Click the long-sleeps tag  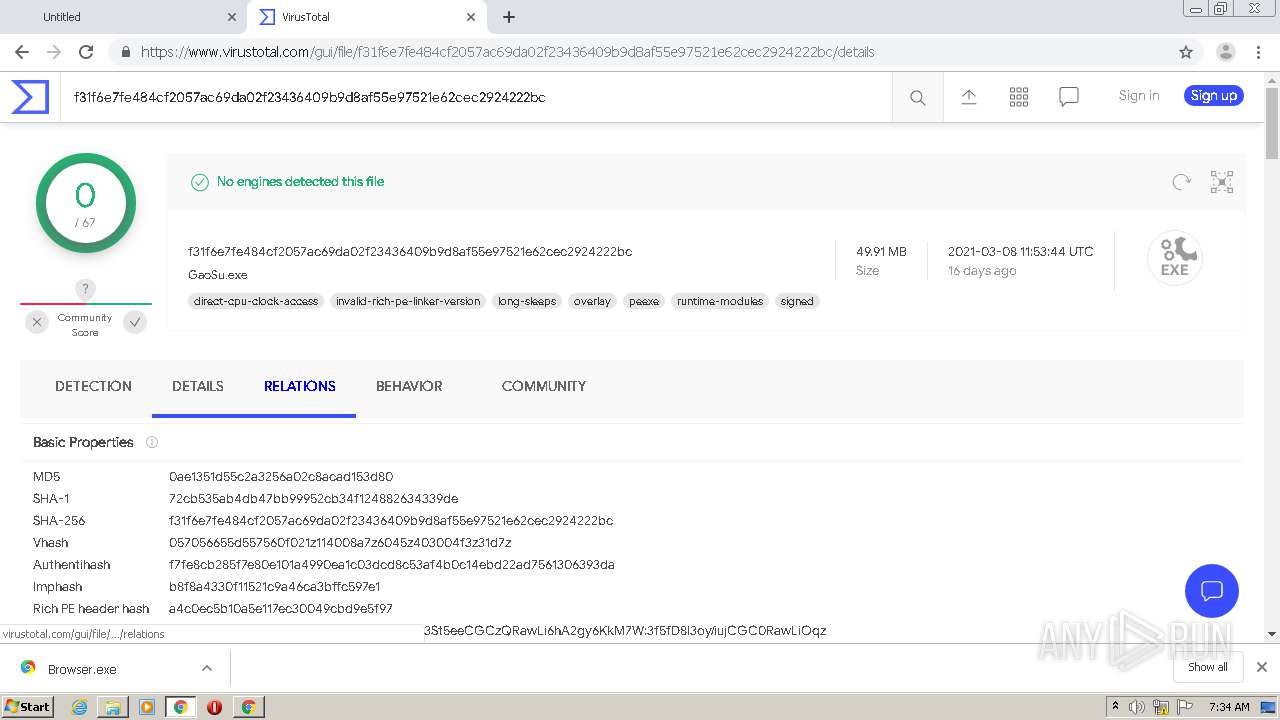pyautogui.click(x=527, y=301)
